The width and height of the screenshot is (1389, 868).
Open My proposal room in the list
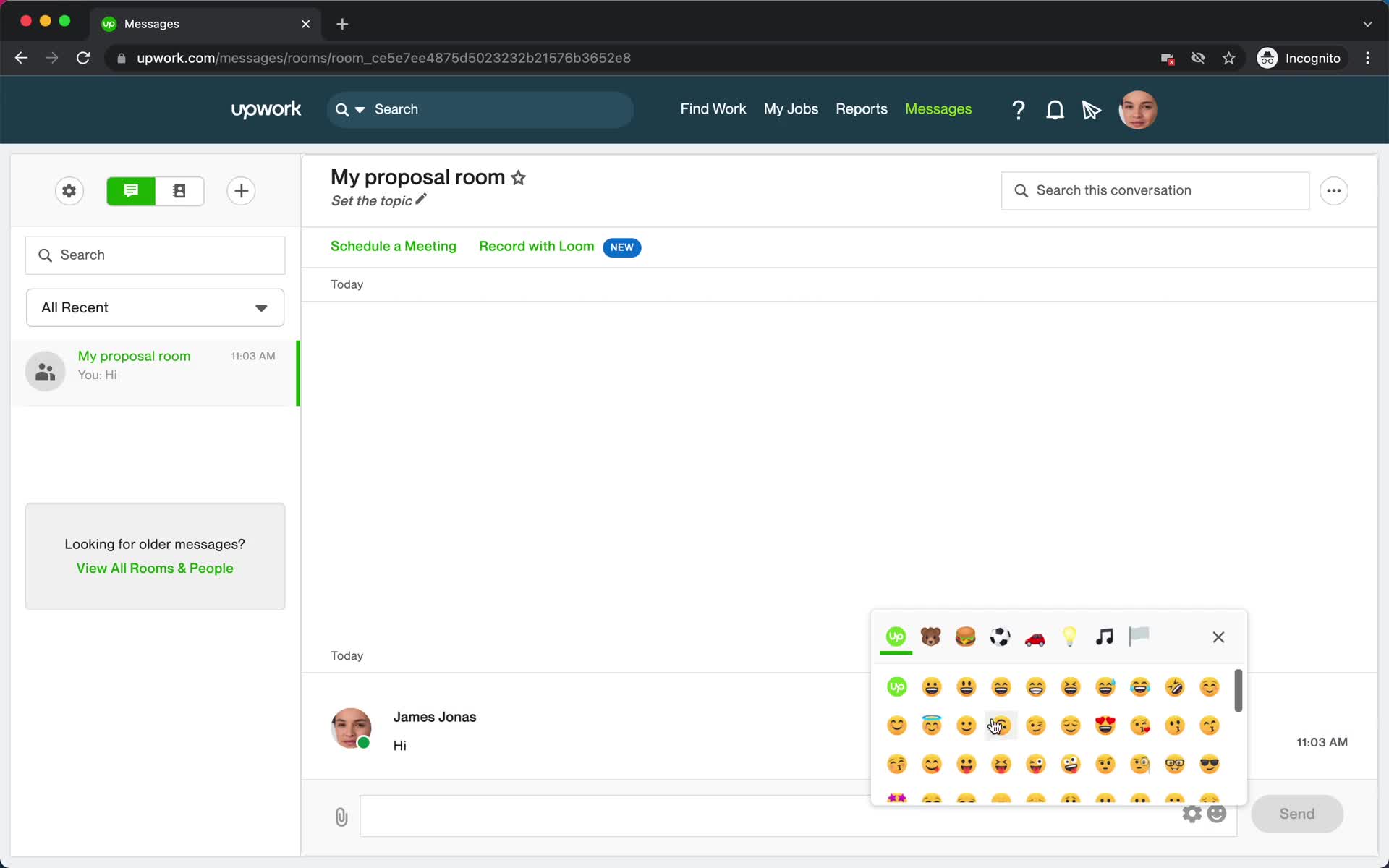coord(155,373)
